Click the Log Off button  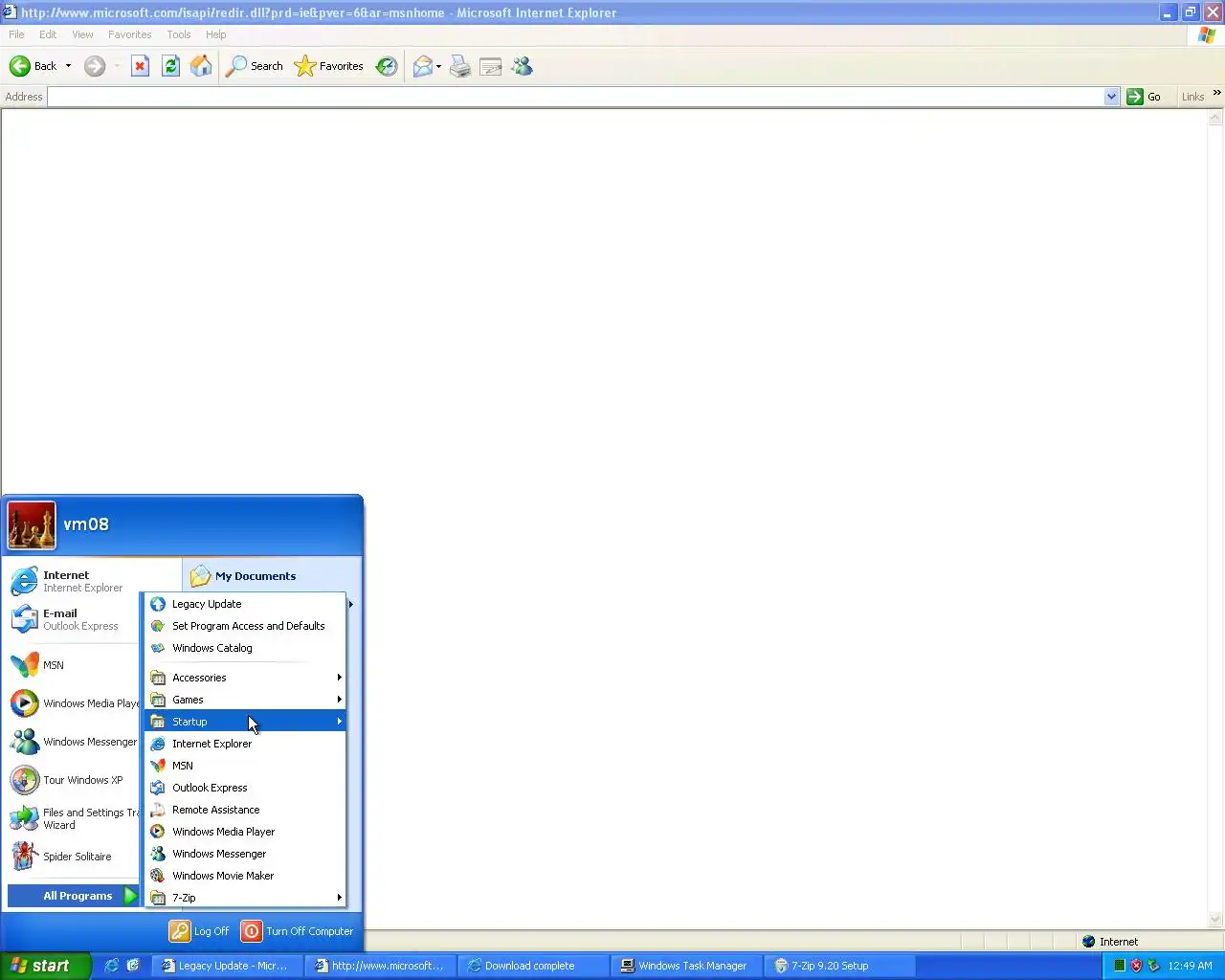[199, 931]
